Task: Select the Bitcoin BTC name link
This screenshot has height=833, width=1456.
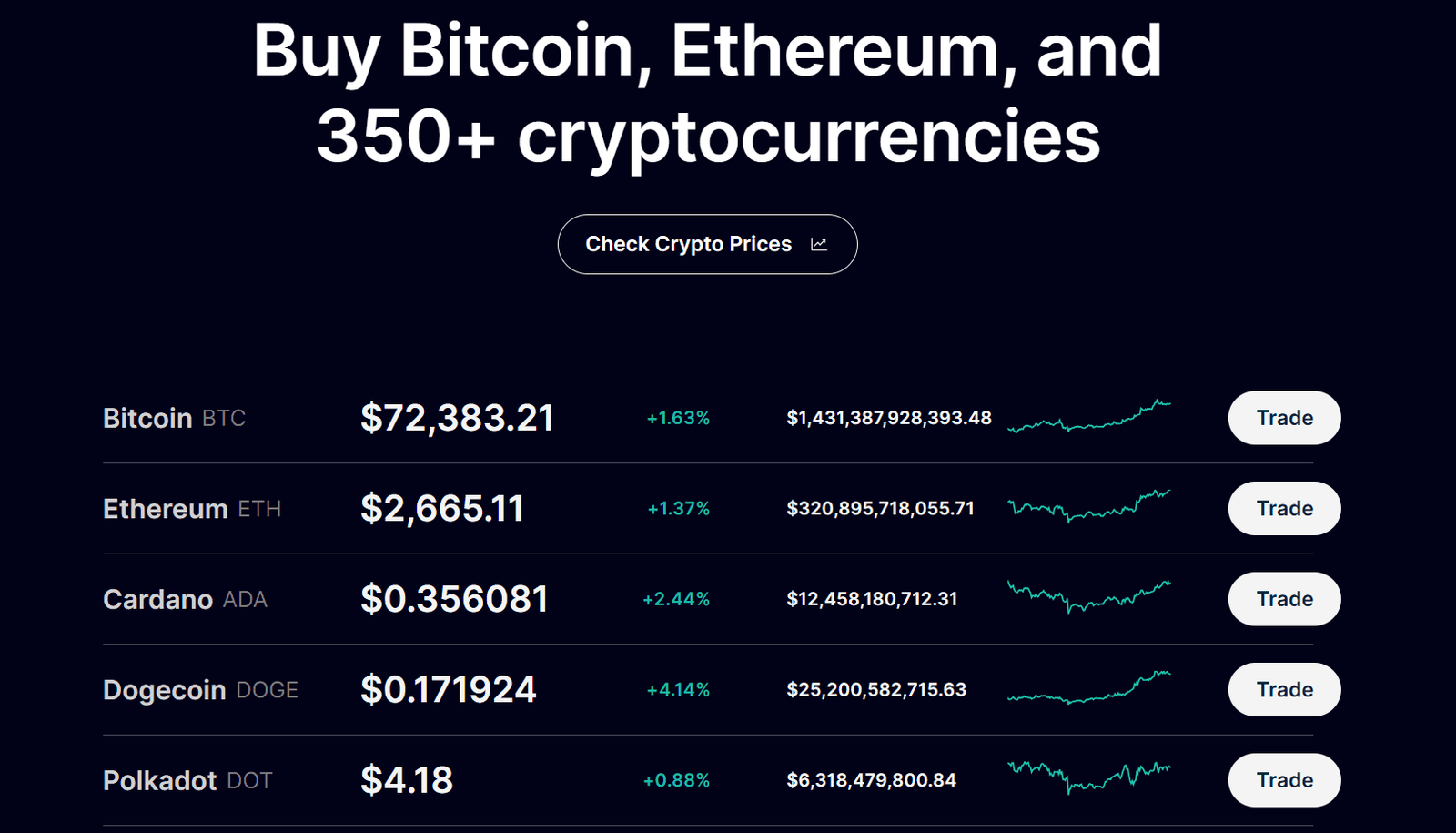Action: tap(174, 418)
